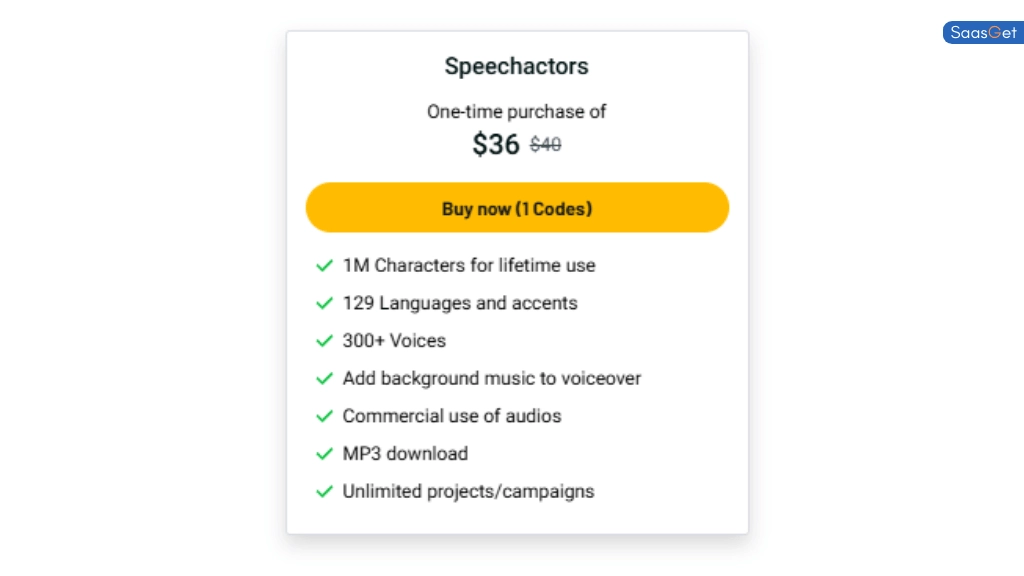Click the MP3 download feature text

point(405,454)
